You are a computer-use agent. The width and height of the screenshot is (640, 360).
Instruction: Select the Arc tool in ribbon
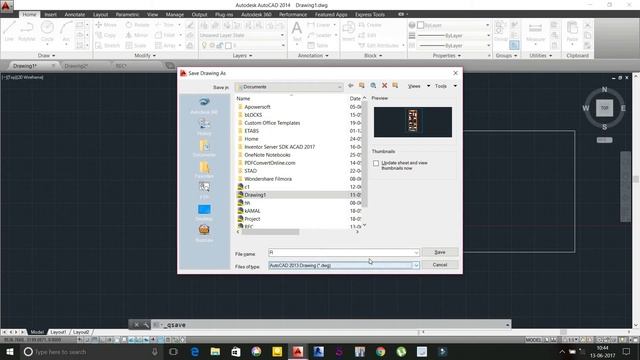[x=66, y=31]
